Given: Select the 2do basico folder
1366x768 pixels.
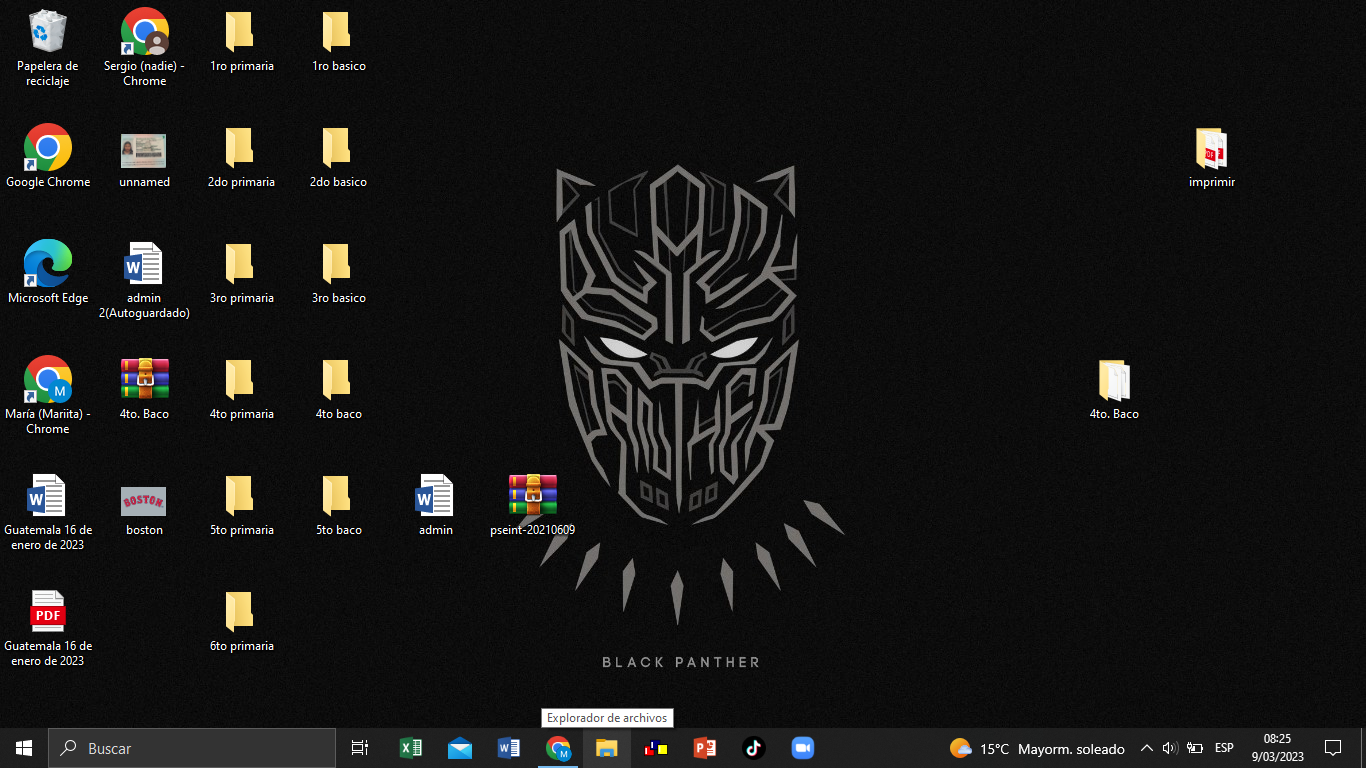Looking at the screenshot, I should (x=338, y=156).
